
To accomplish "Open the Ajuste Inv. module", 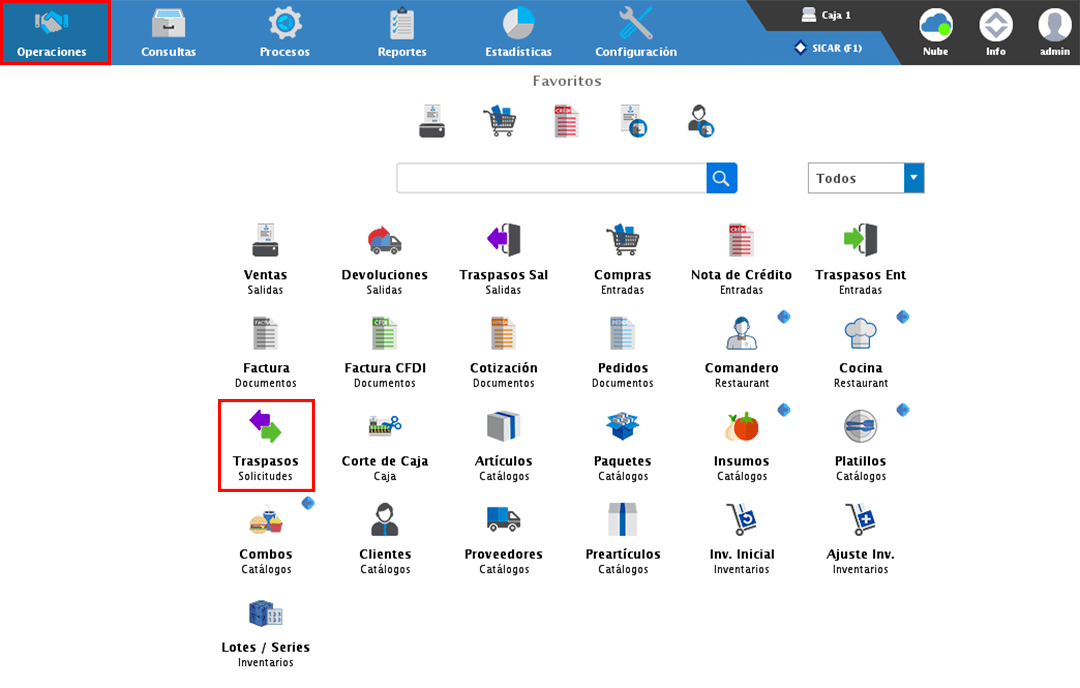I will click(x=860, y=521).
